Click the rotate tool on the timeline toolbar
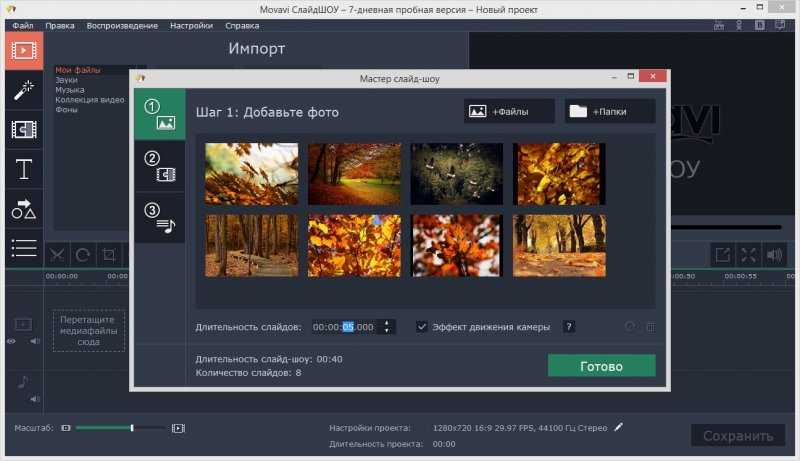This screenshot has width=800, height=461. (83, 254)
